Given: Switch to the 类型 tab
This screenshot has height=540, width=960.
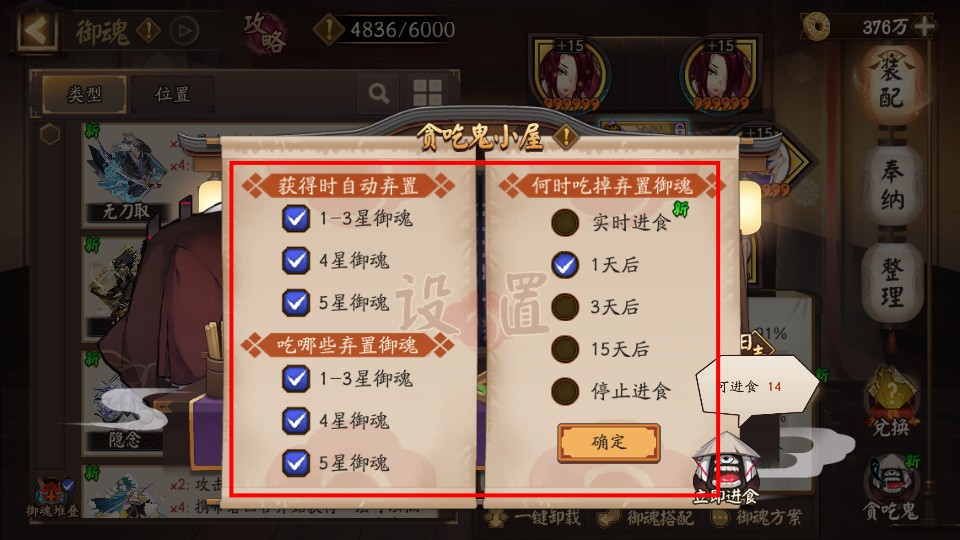Looking at the screenshot, I should 84,94.
